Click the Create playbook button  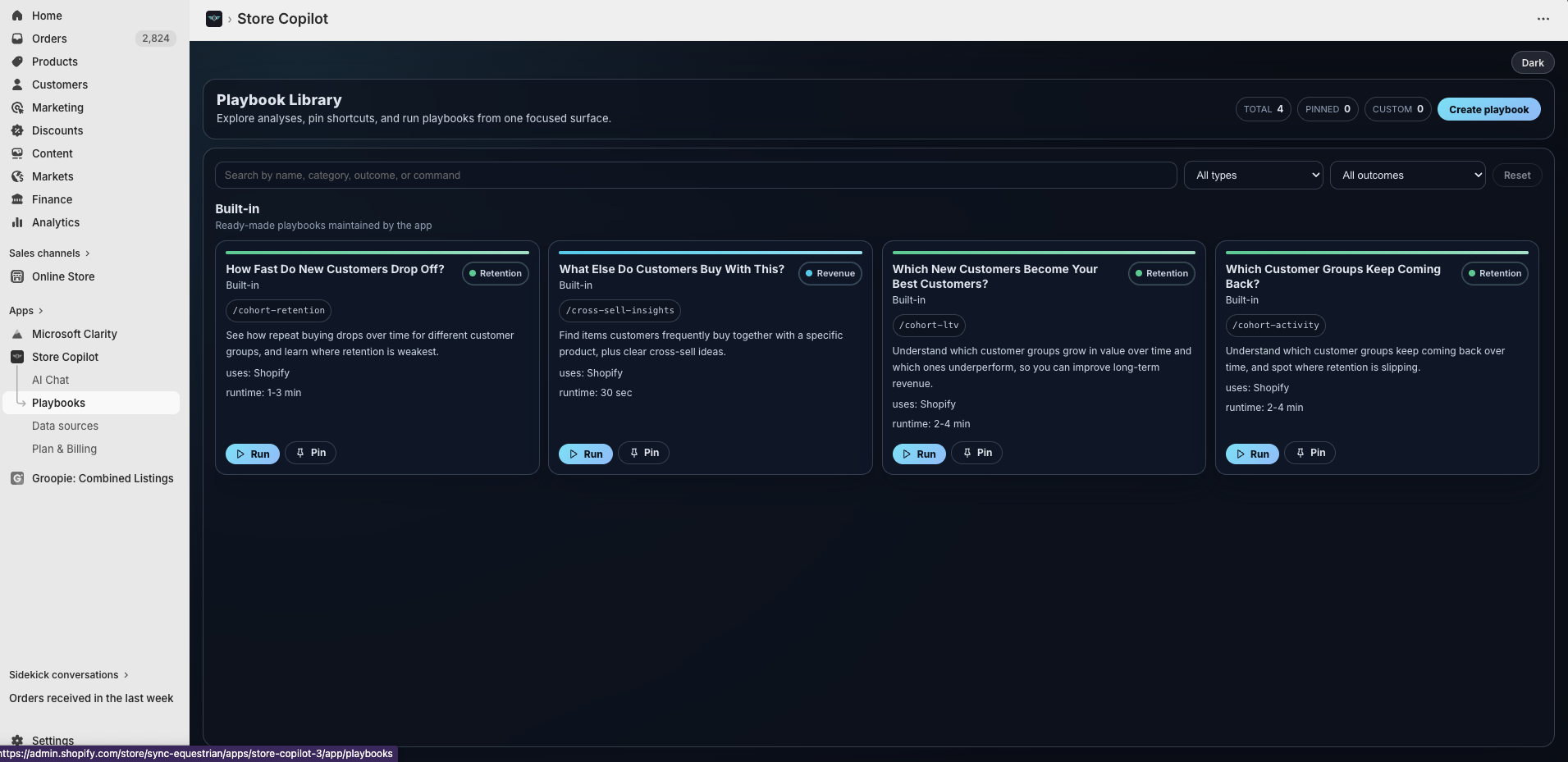pos(1488,109)
